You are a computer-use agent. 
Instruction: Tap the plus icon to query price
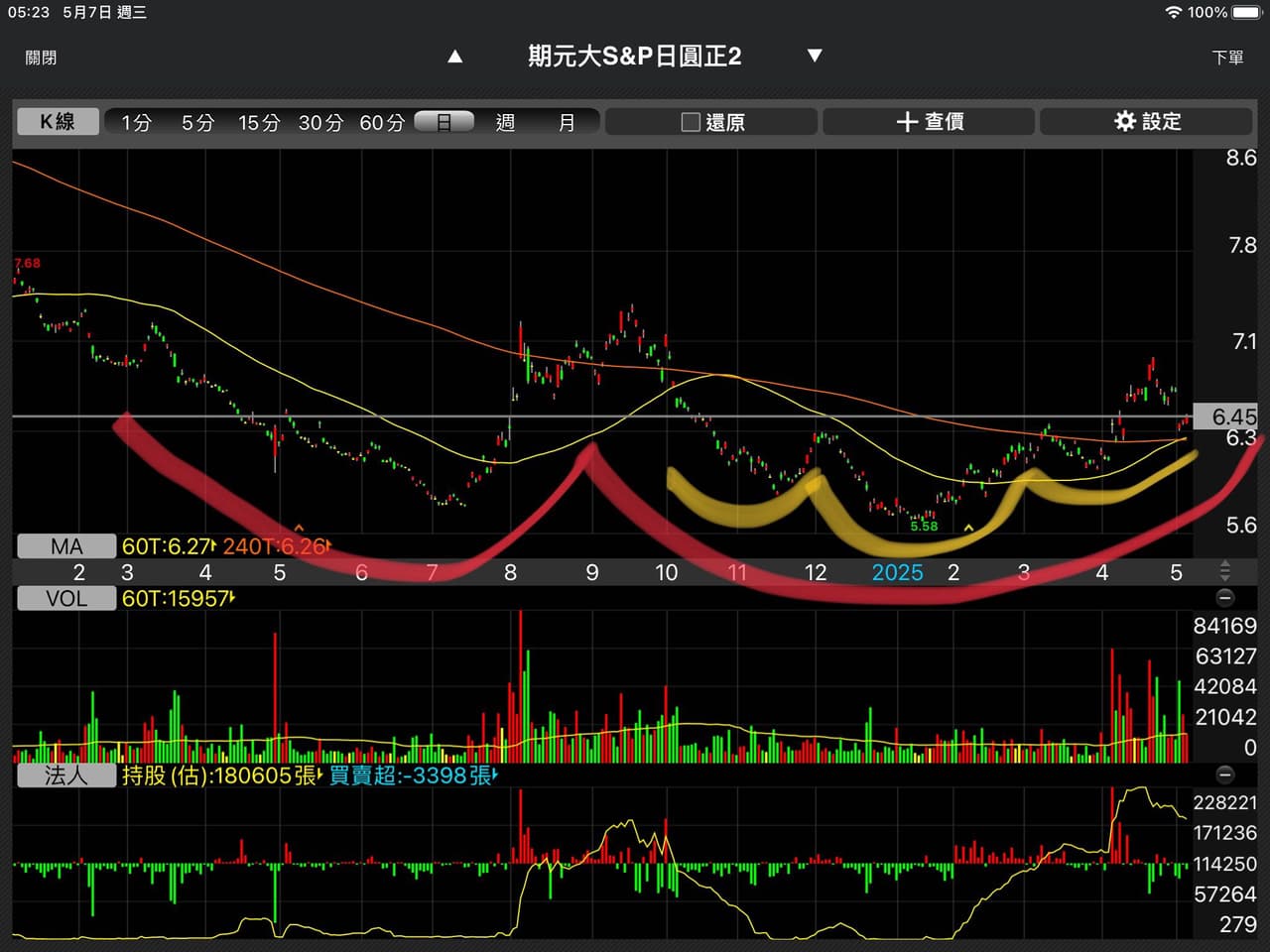[906, 121]
